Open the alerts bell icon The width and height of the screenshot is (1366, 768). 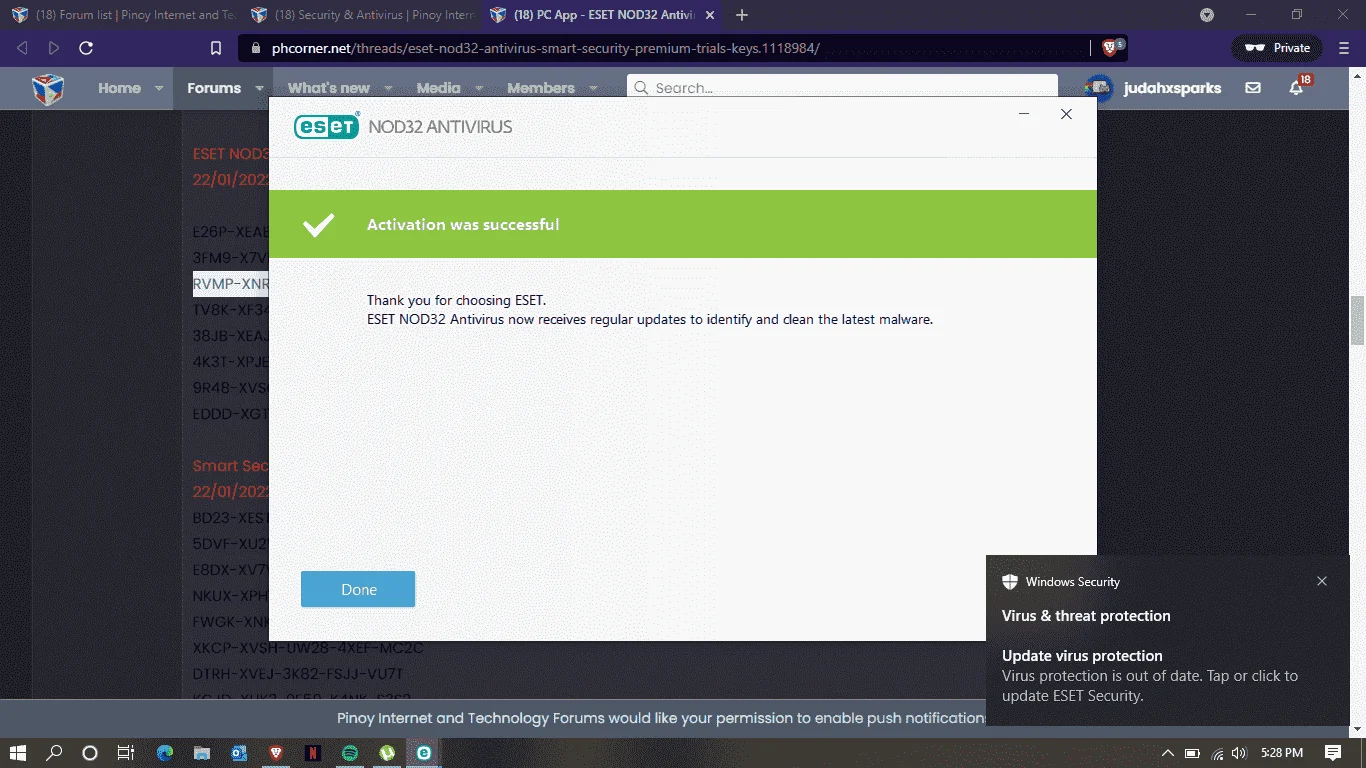point(1296,88)
